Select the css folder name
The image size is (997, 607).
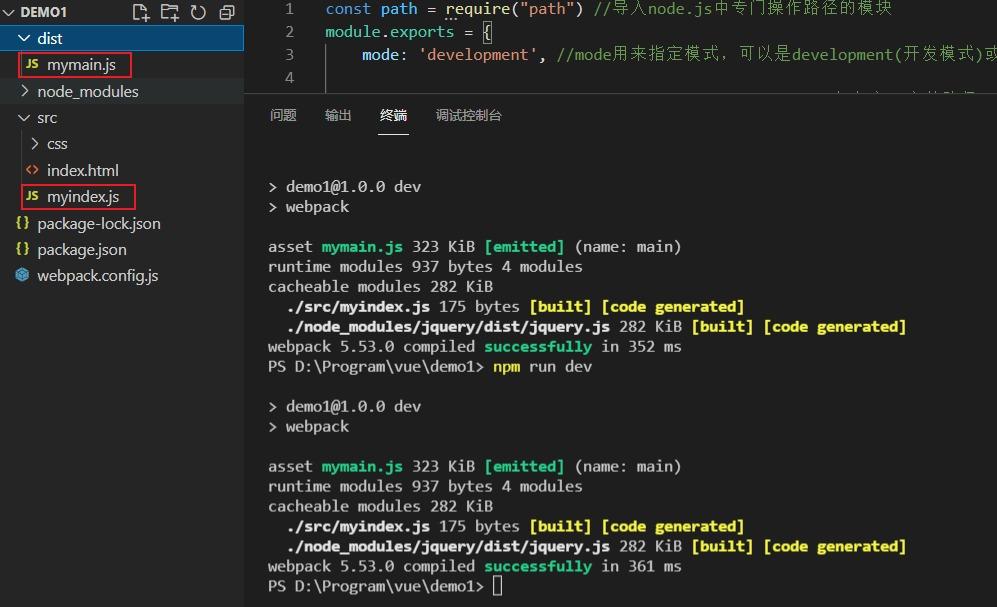[57, 144]
